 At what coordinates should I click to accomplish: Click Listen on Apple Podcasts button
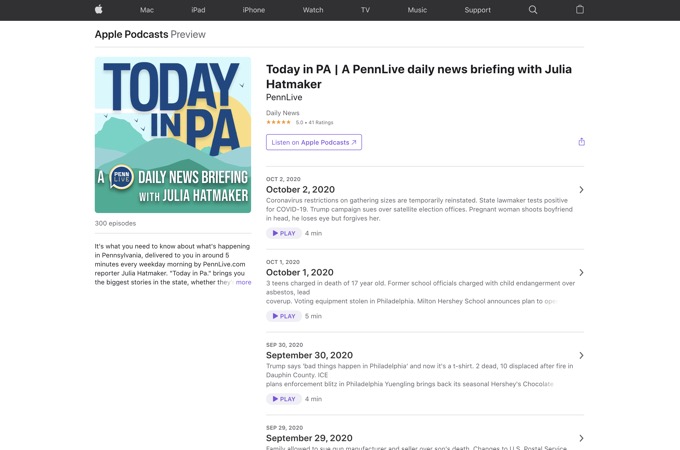[314, 142]
